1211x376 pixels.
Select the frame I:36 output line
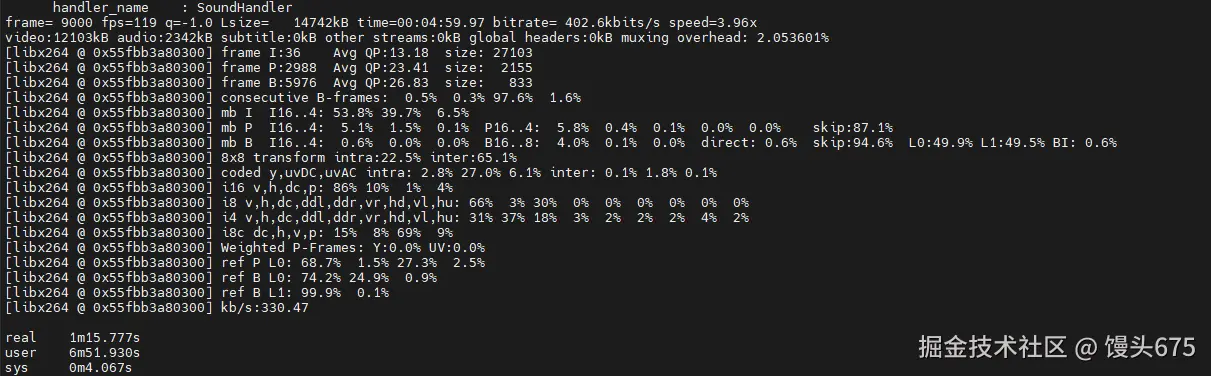[x=269, y=52]
